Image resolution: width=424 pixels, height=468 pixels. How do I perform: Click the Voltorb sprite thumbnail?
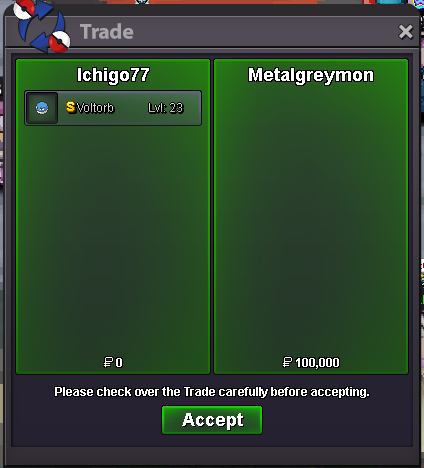click(42, 108)
